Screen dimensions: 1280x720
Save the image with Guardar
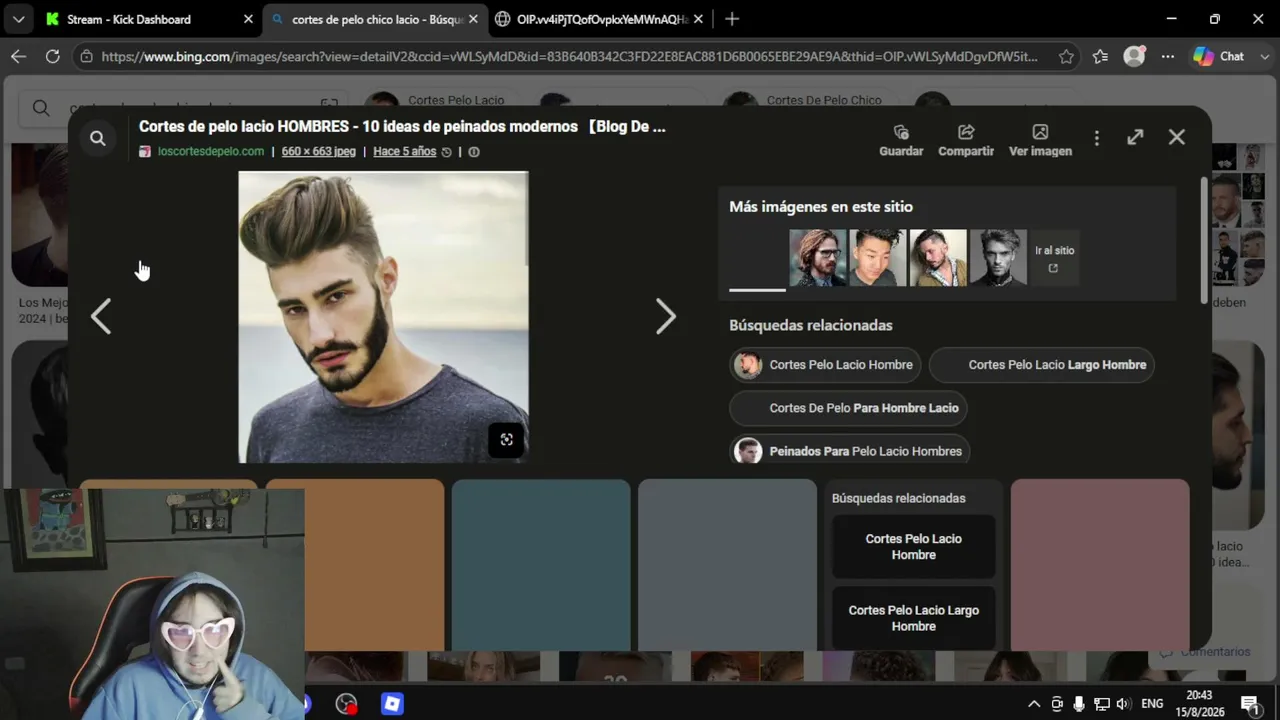[901, 141]
